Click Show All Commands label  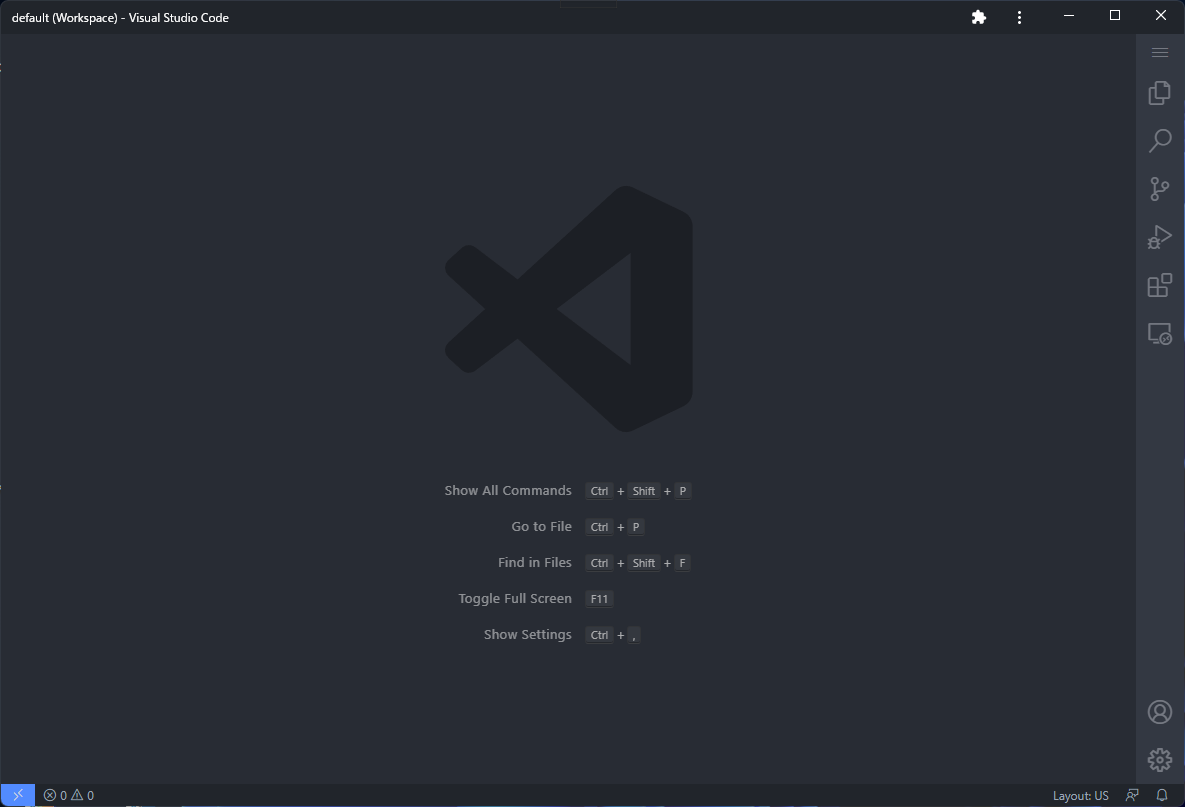point(508,490)
